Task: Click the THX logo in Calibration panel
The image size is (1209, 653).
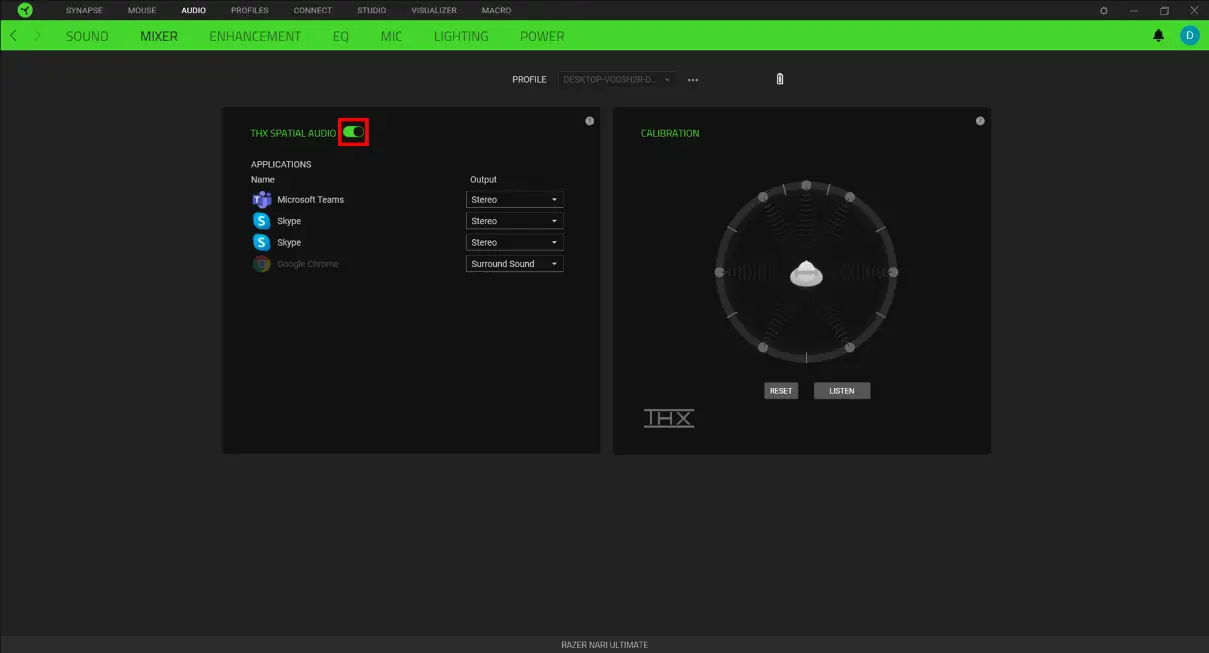Action: (x=667, y=417)
